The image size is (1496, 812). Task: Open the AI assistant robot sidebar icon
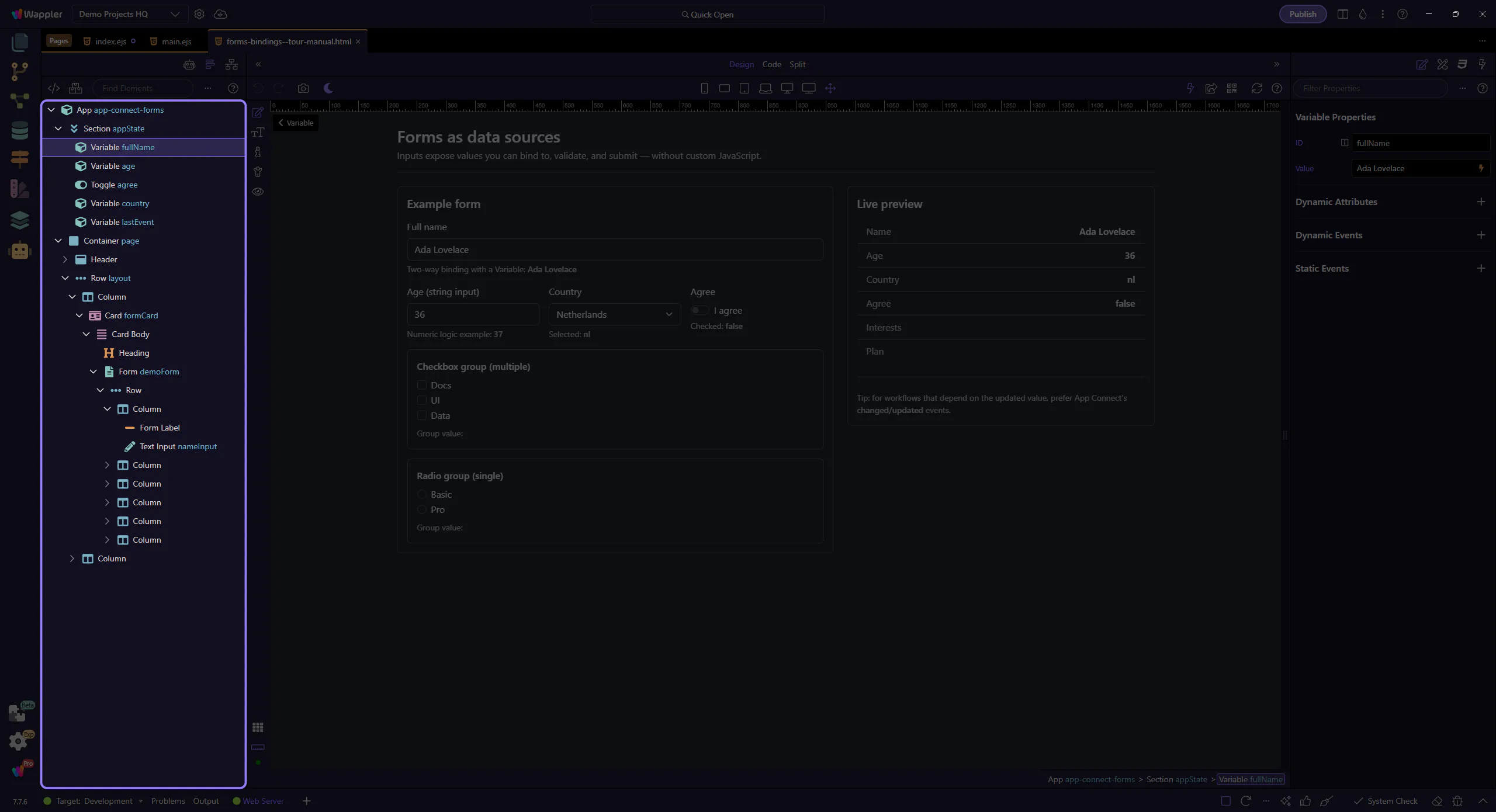(x=19, y=251)
